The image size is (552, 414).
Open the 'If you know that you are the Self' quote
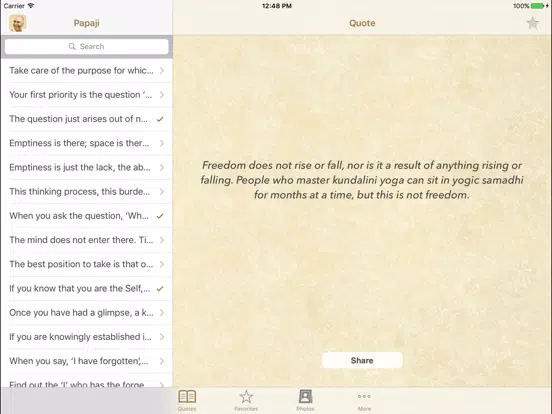tap(87, 289)
